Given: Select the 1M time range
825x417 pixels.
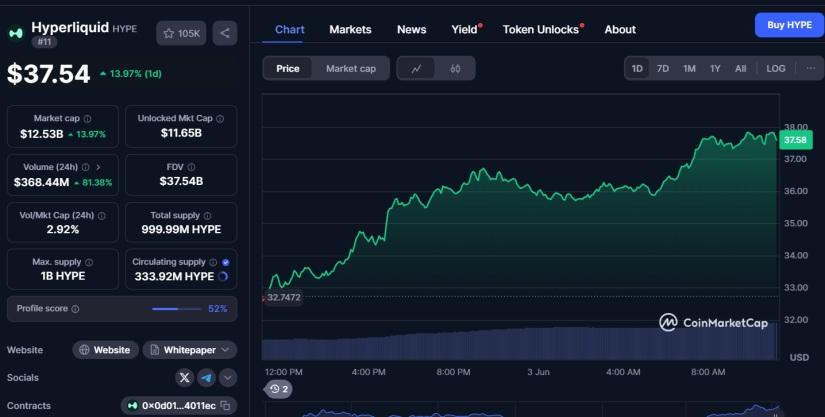Looking at the screenshot, I should (x=689, y=68).
